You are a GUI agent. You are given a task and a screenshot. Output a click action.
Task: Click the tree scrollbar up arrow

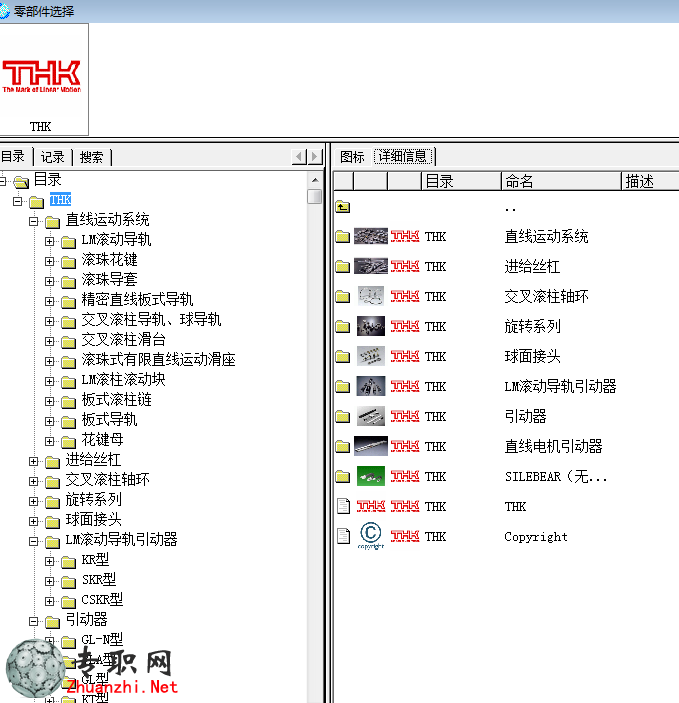tap(315, 180)
